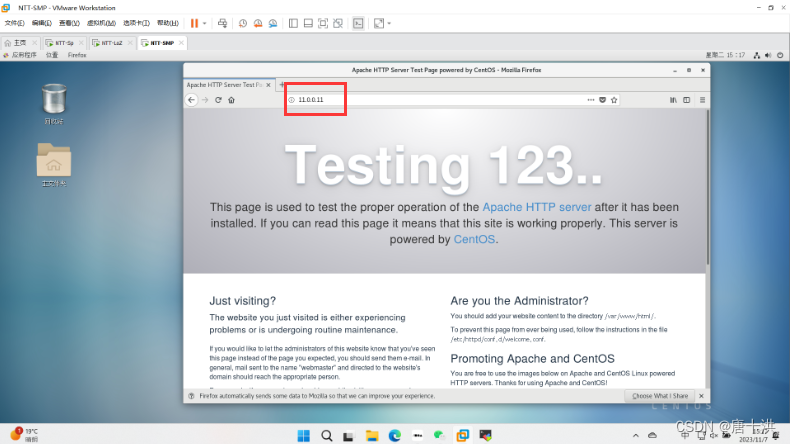Viewport: 791px width, 444px height.
Task: Click the send Ctrl+Alt+Del toolbar icon
Action: pos(222,23)
